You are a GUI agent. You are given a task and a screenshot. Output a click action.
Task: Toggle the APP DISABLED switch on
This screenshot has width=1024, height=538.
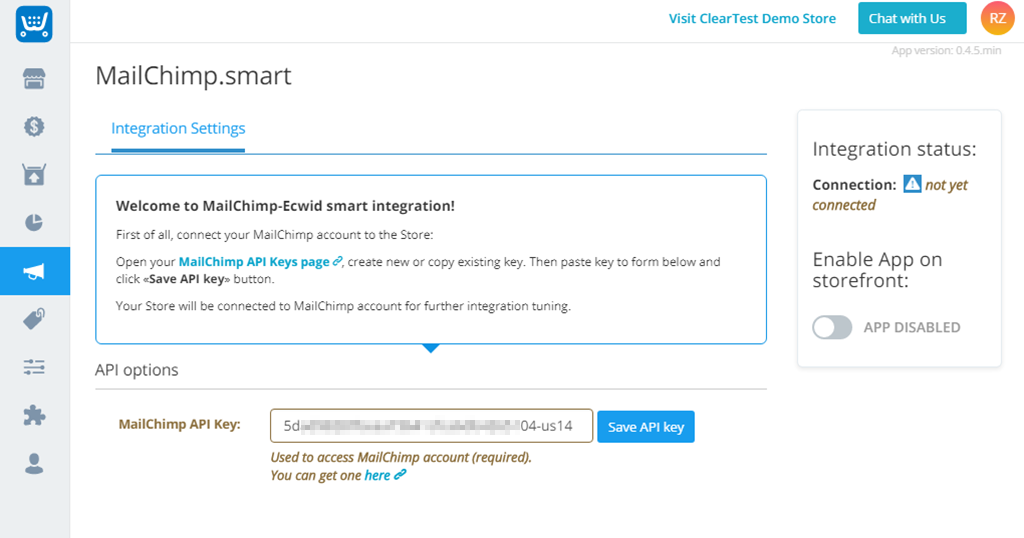[832, 327]
